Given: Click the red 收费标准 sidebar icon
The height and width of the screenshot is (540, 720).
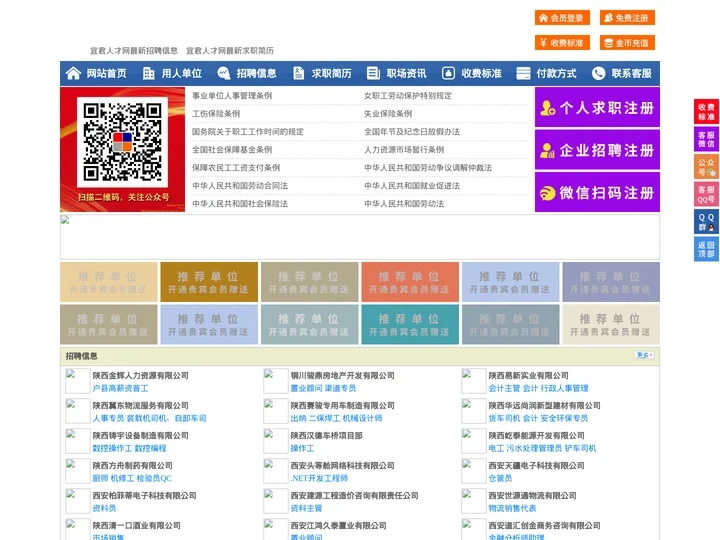Looking at the screenshot, I should (x=706, y=111).
